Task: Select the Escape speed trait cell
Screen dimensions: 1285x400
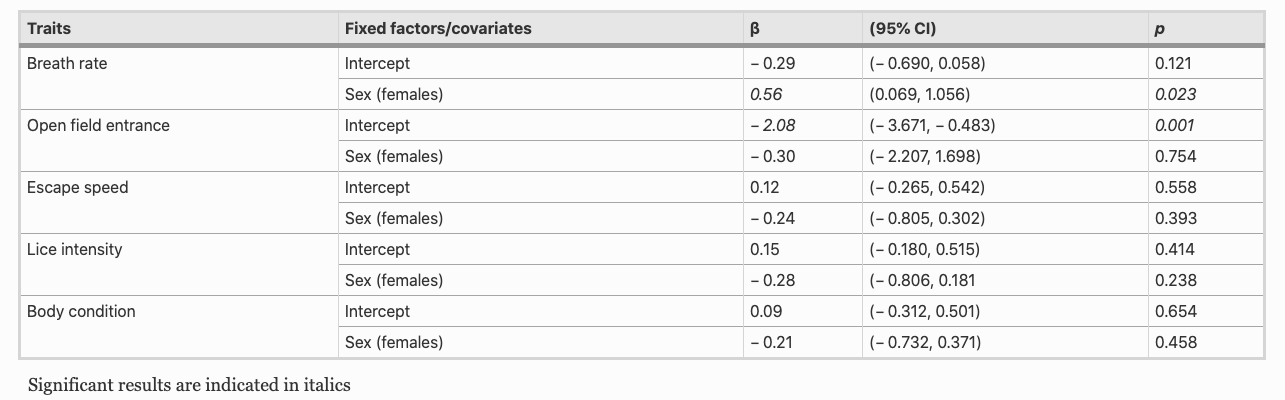Action: click(x=77, y=187)
